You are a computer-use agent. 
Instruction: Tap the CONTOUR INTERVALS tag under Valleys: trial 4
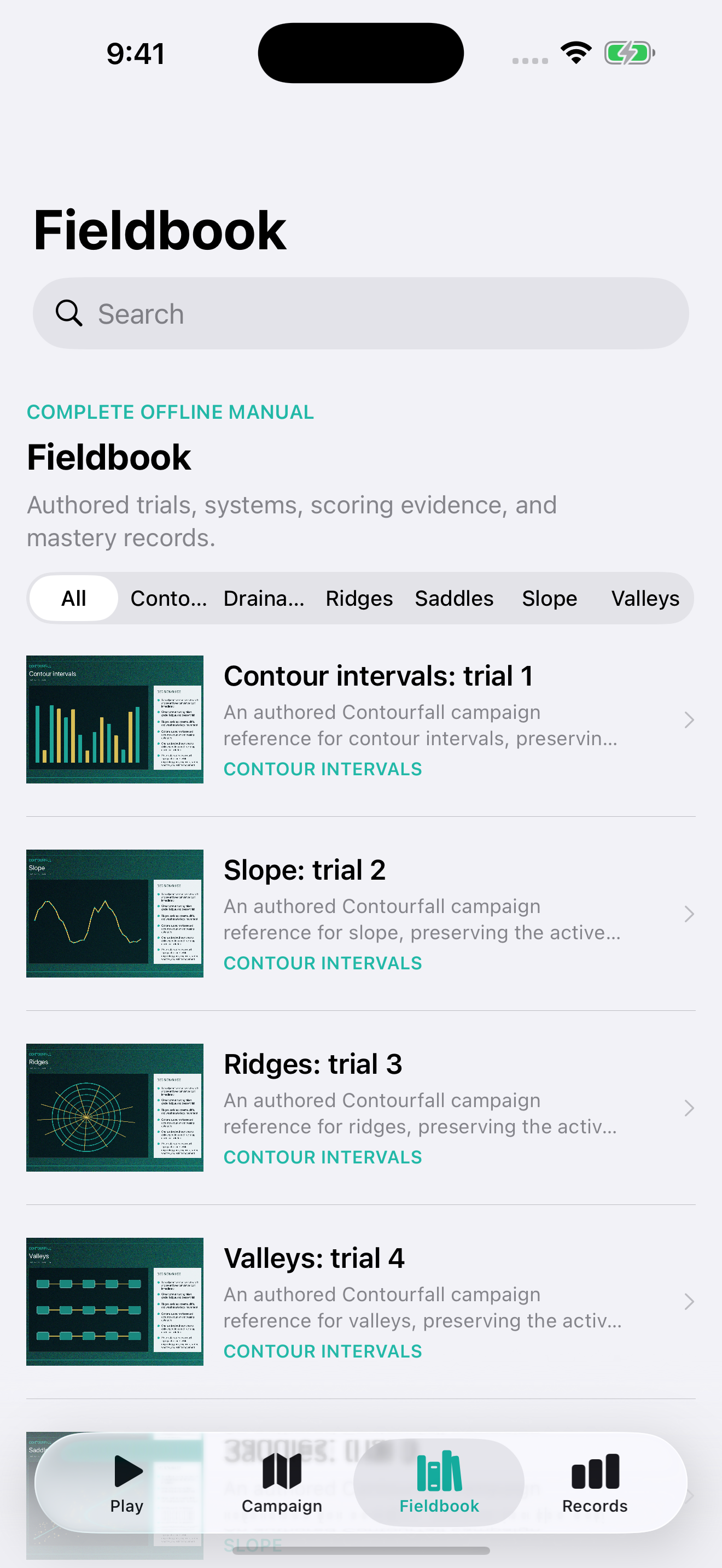[323, 1351]
